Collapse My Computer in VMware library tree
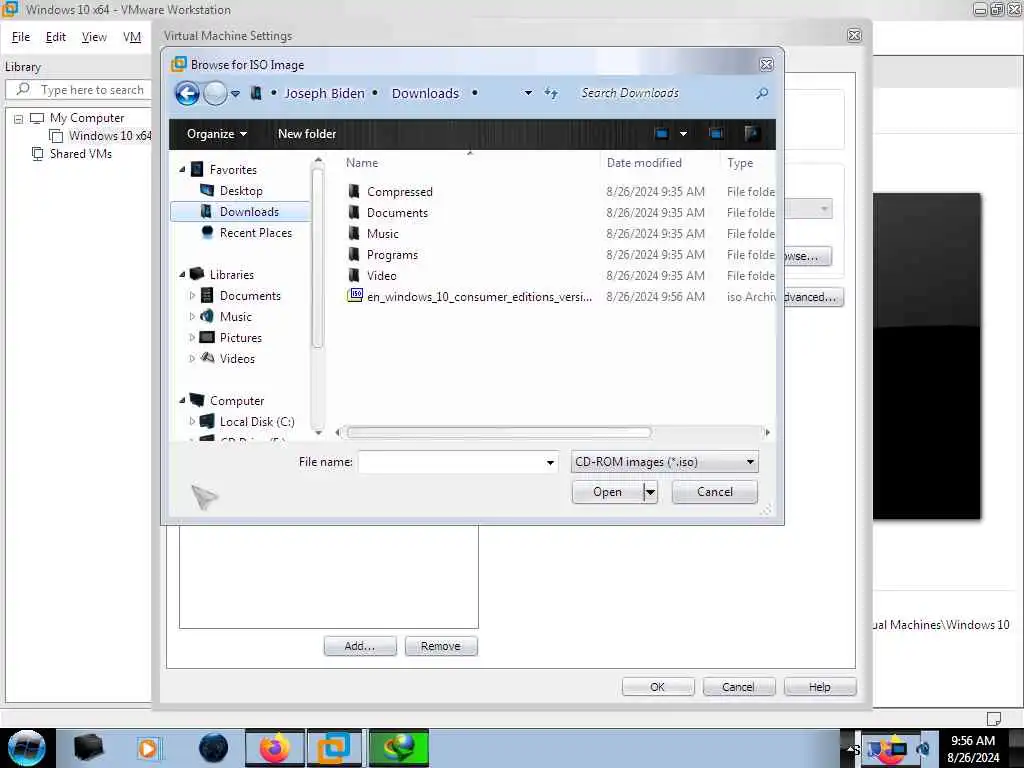The height and width of the screenshot is (768, 1024). pyautogui.click(x=18, y=119)
